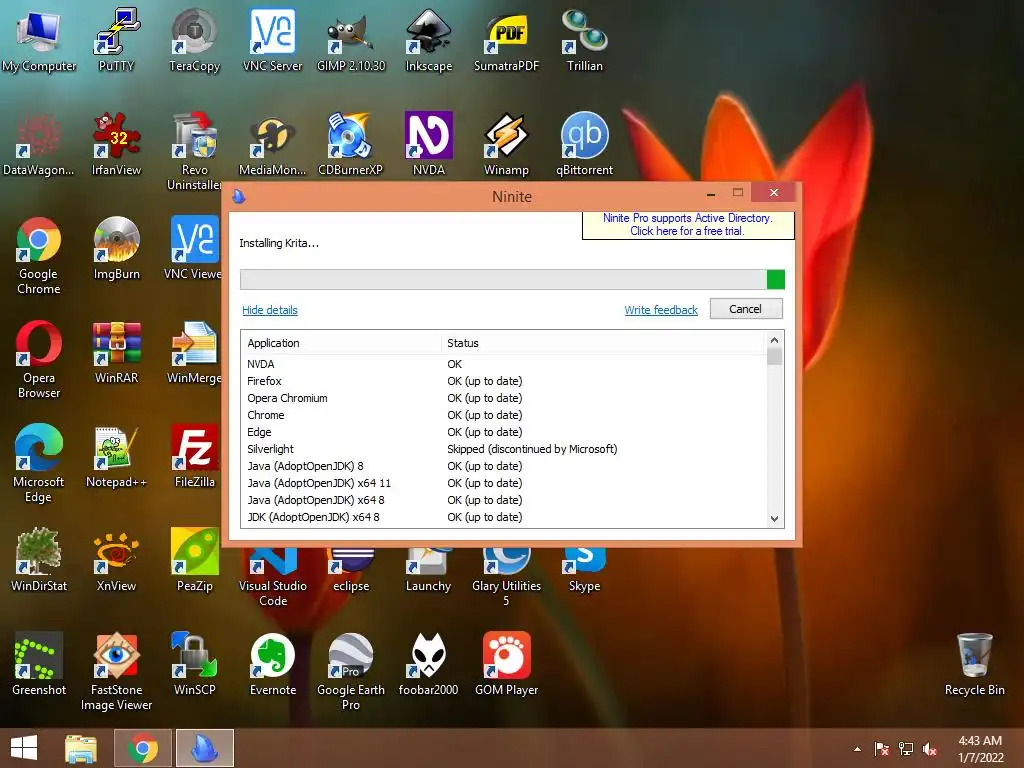The width and height of the screenshot is (1024, 768).
Task: Click the Ninite title bar app icon
Action: (239, 196)
